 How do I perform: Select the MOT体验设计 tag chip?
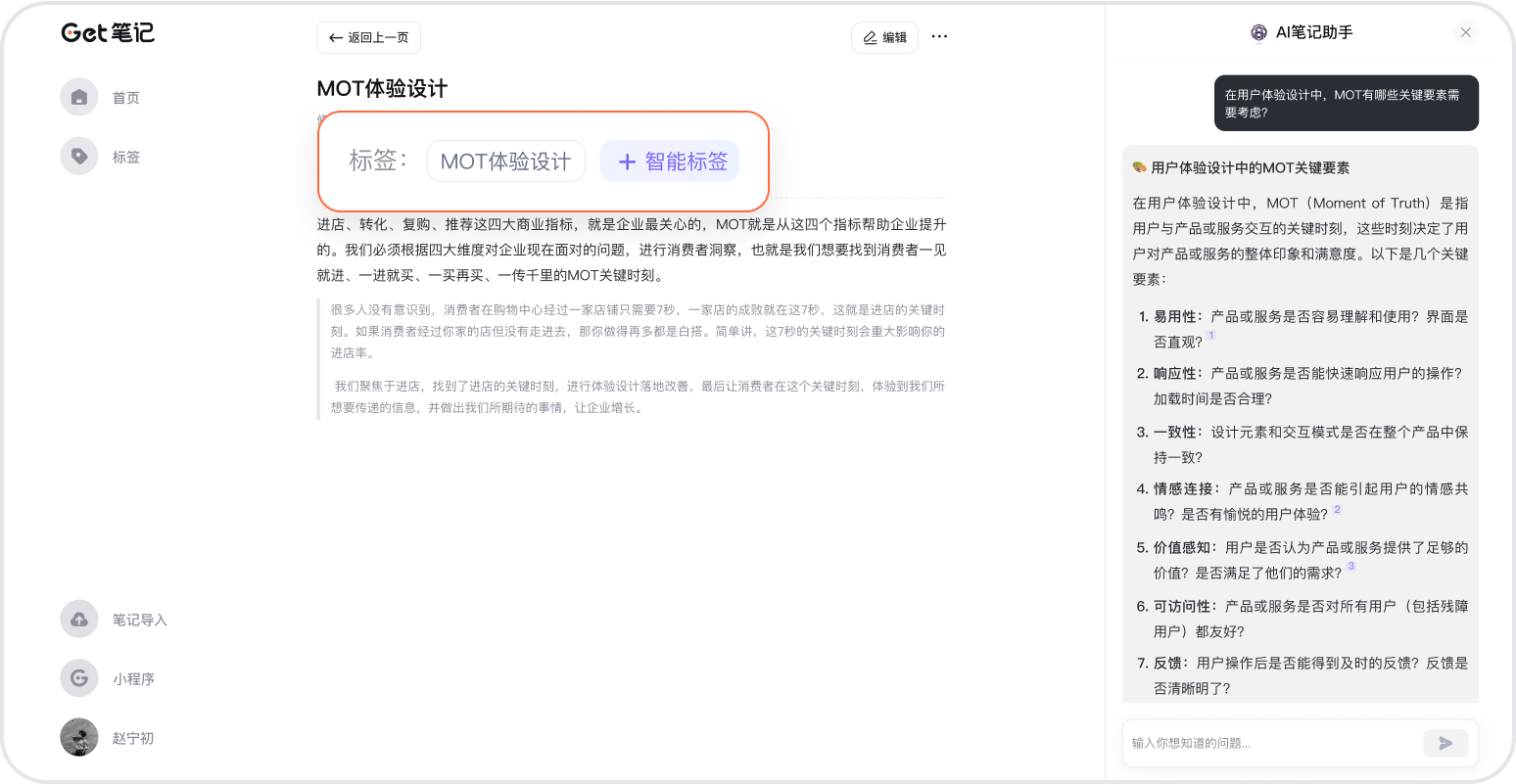point(505,161)
